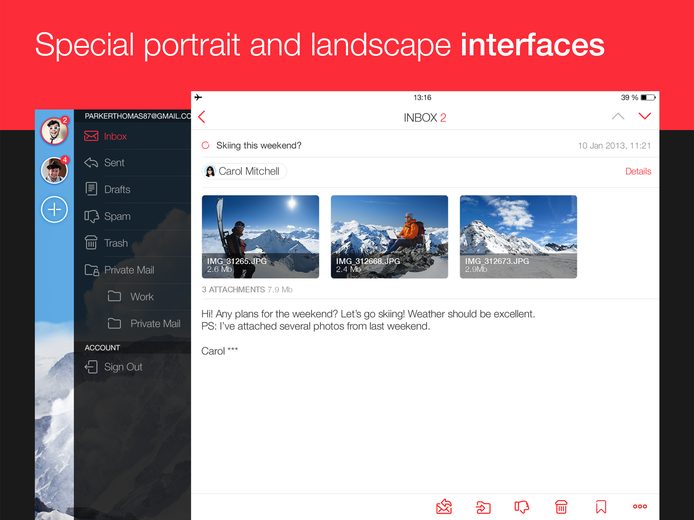694x520 pixels.
Task: Delete message with bottom trash icon
Action: click(561, 507)
